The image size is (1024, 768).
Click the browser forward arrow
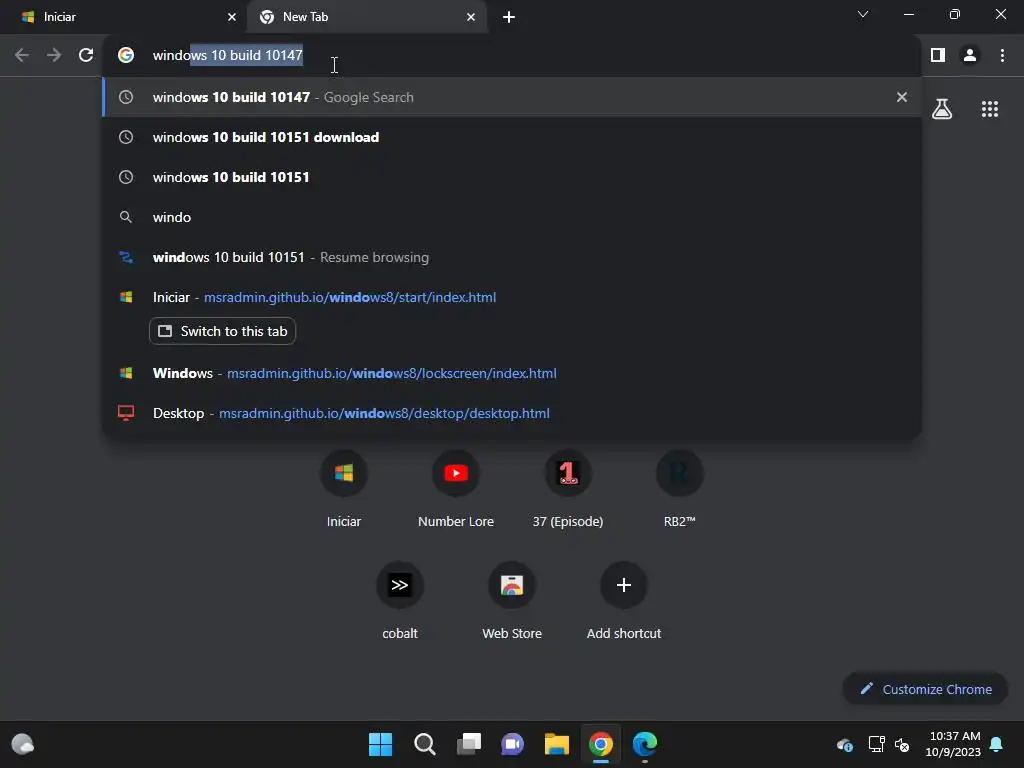pyautogui.click(x=54, y=56)
